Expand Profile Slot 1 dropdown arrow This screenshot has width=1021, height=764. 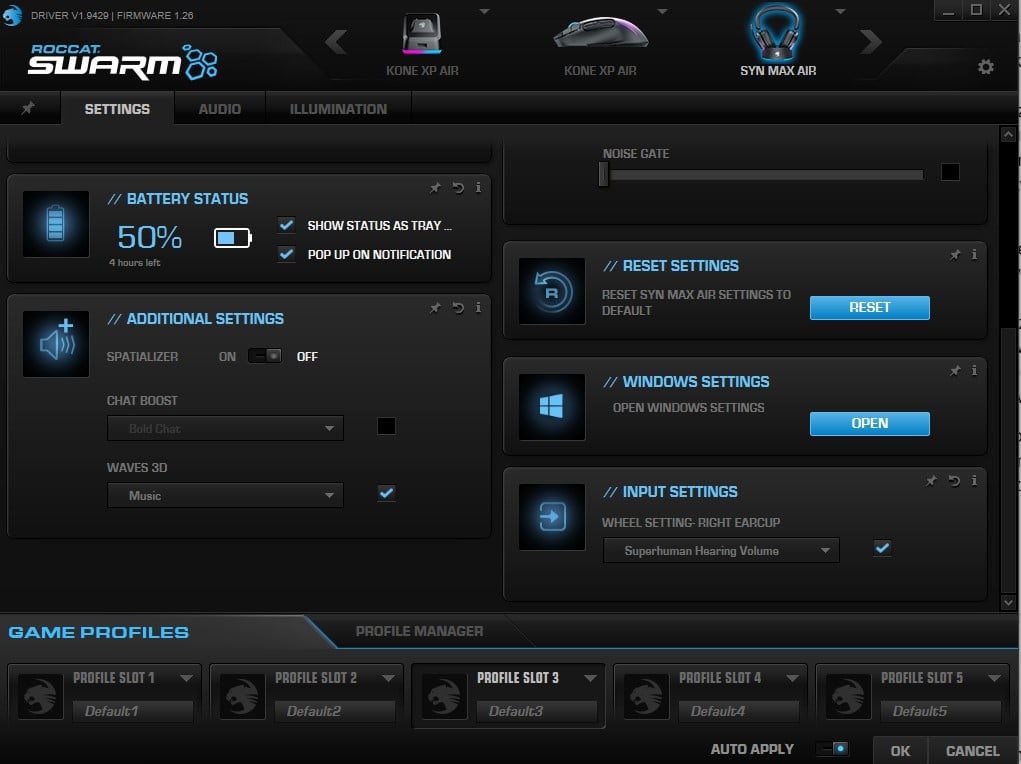pos(187,678)
